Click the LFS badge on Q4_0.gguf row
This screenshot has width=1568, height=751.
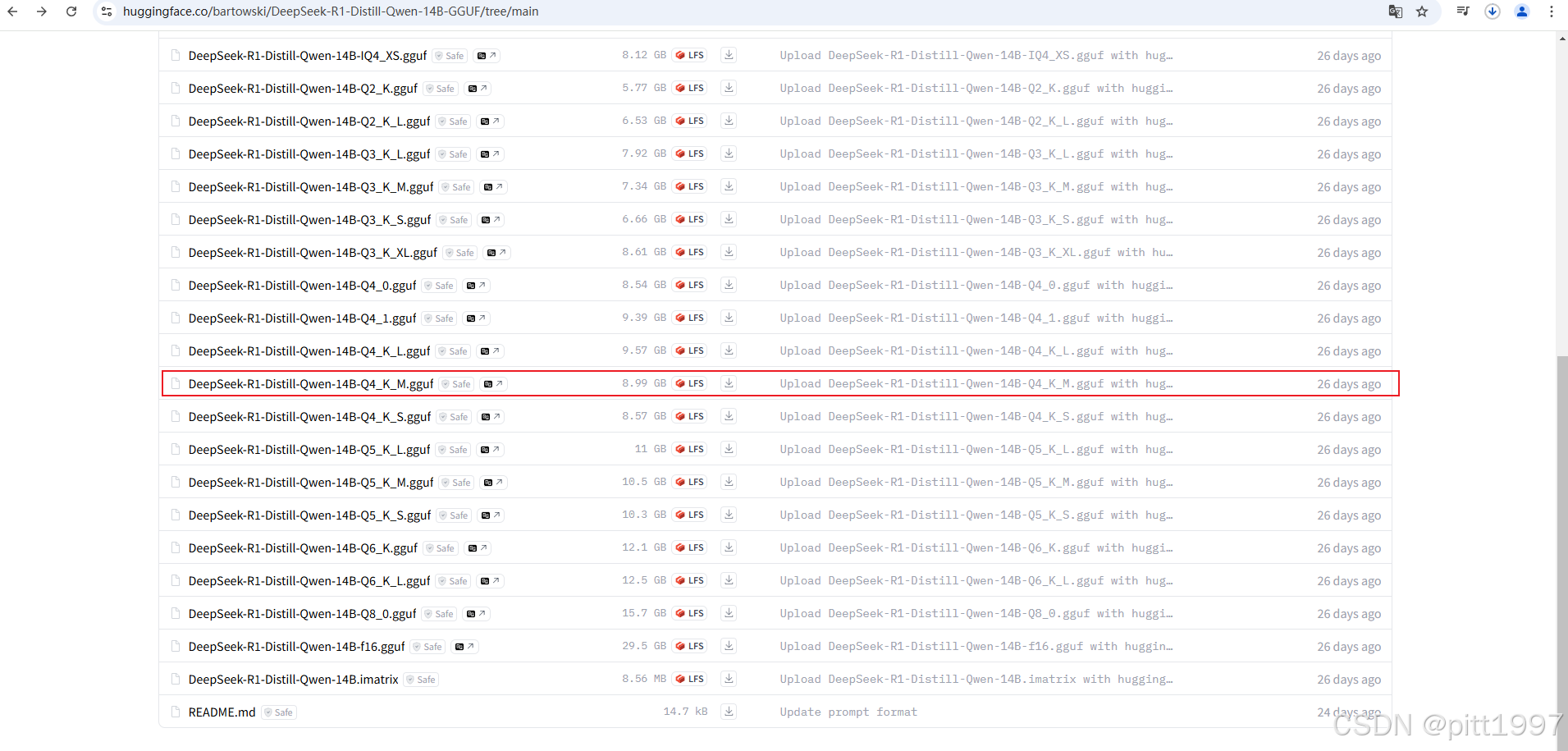tap(690, 285)
